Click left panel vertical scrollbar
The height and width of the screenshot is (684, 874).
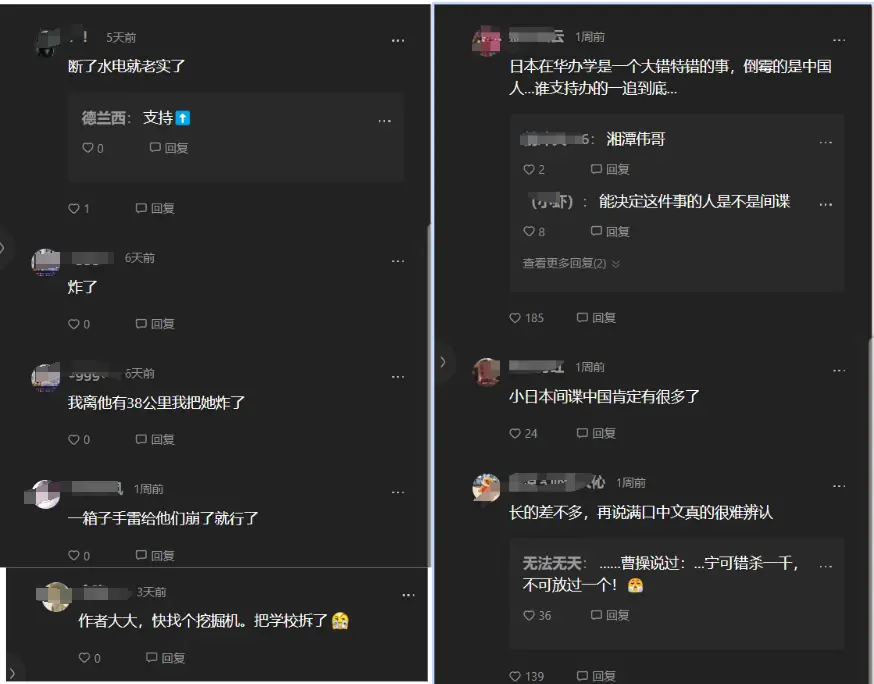coord(429,396)
